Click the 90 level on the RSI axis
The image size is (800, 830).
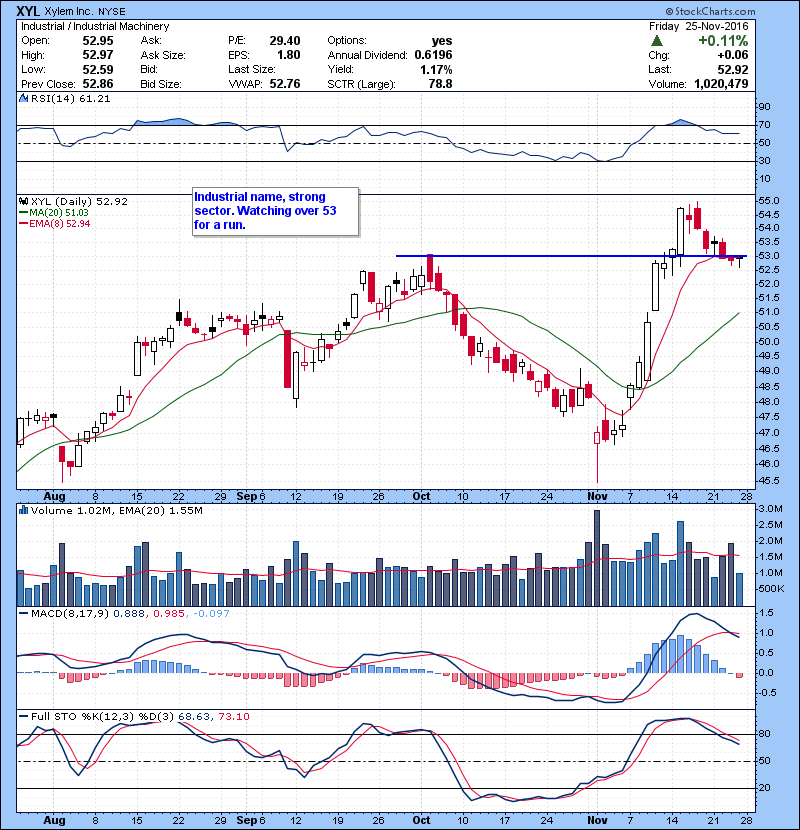point(765,106)
